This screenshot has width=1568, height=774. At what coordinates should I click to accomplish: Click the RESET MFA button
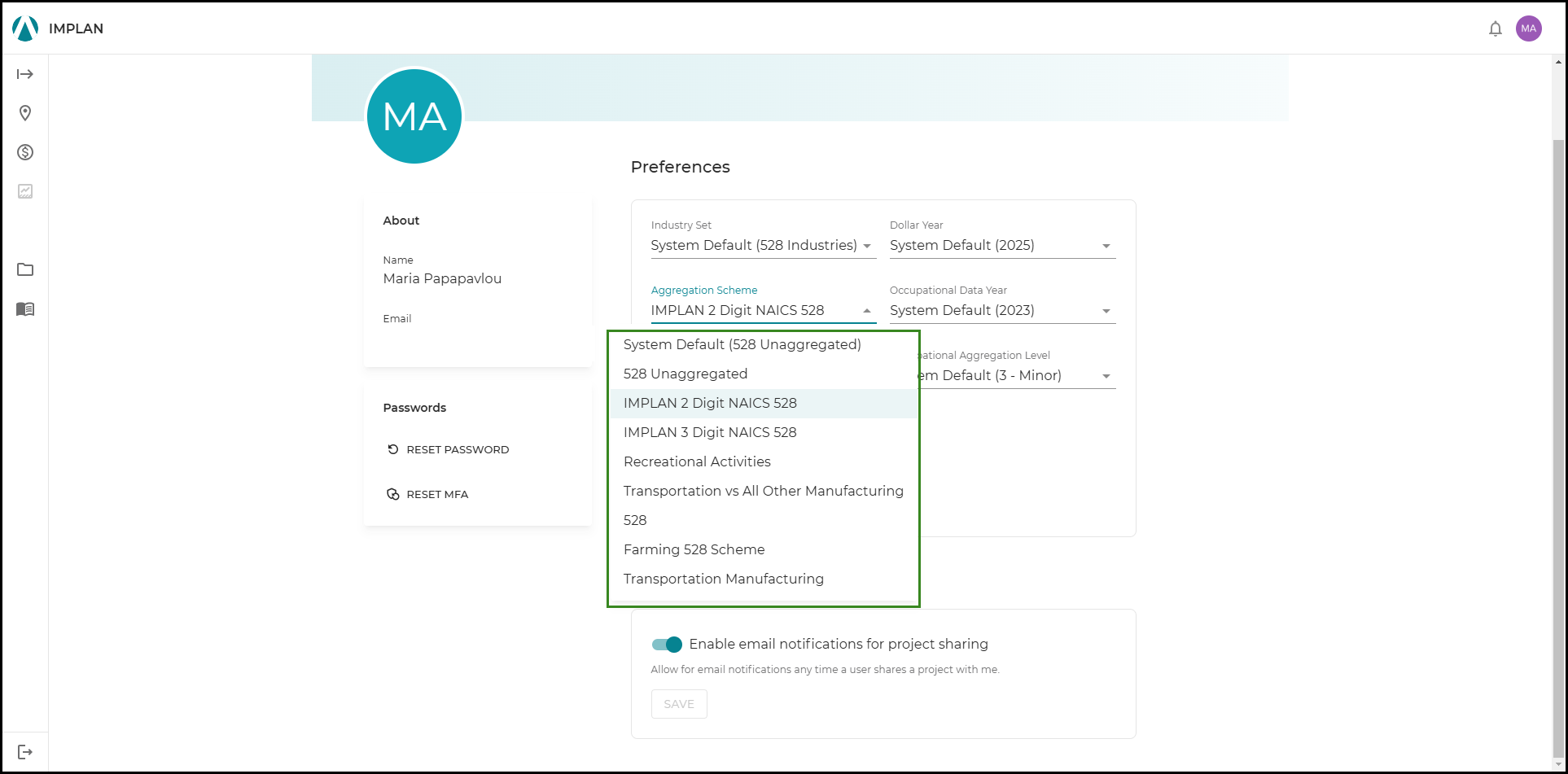pyautogui.click(x=427, y=494)
